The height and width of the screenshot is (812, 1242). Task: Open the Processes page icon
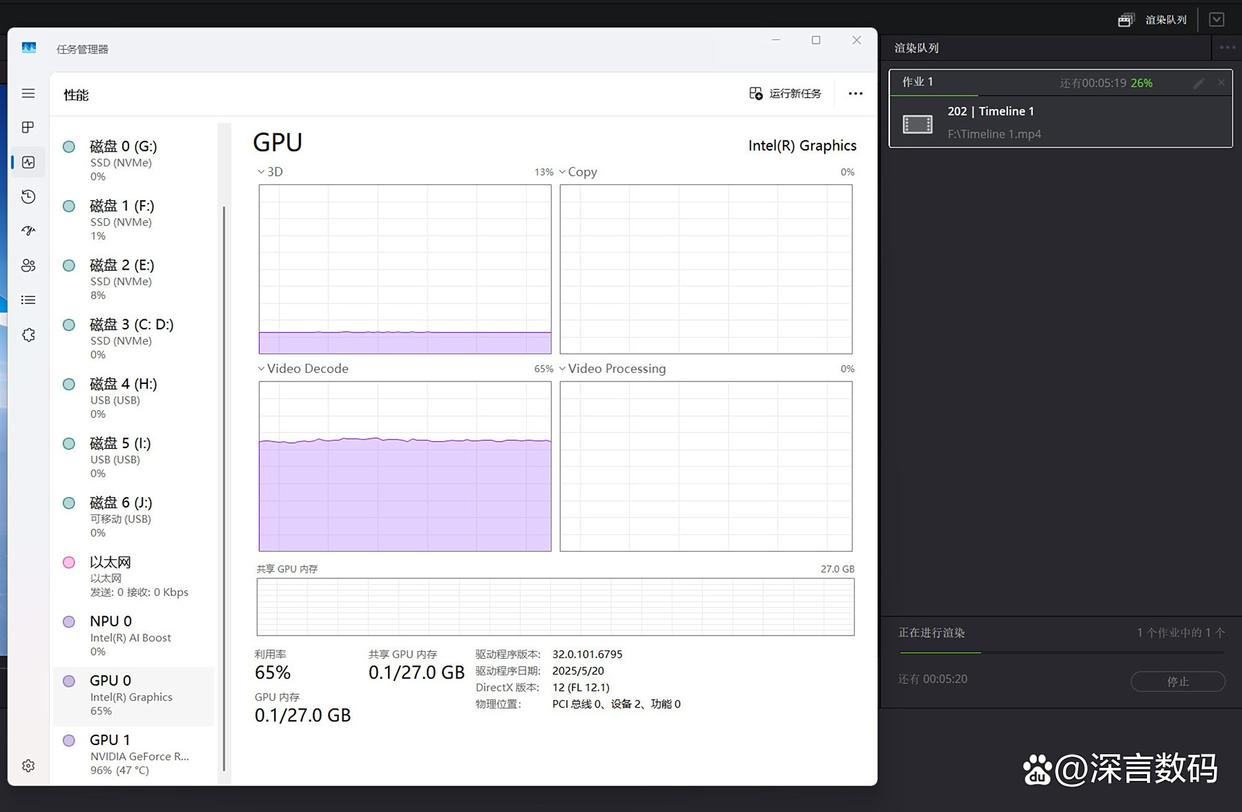(x=28, y=127)
